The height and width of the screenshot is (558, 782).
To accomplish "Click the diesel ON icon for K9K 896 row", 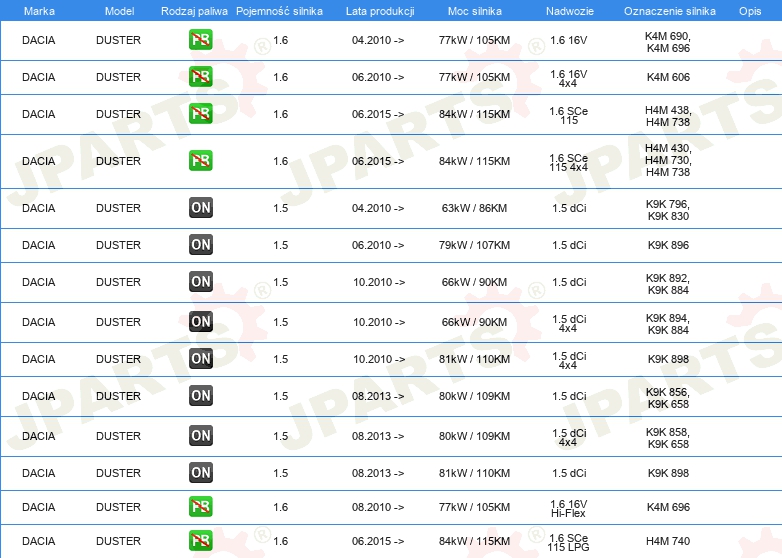I will [200, 245].
